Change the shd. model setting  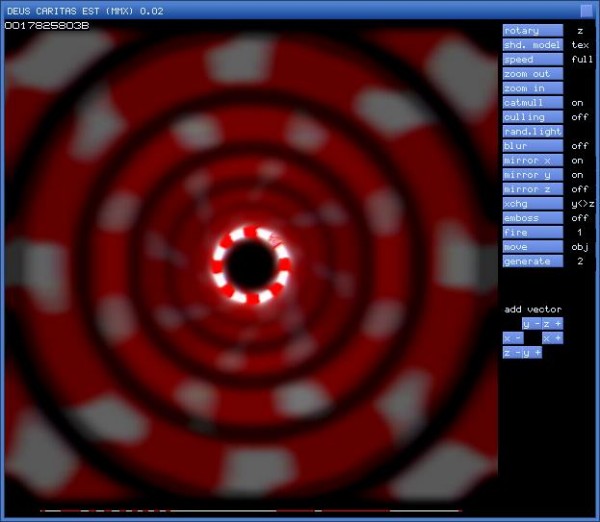click(x=532, y=45)
